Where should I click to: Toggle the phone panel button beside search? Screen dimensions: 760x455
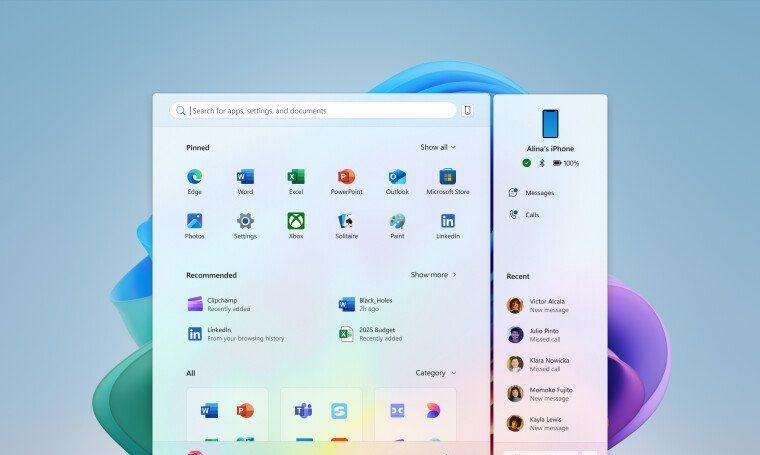468,110
